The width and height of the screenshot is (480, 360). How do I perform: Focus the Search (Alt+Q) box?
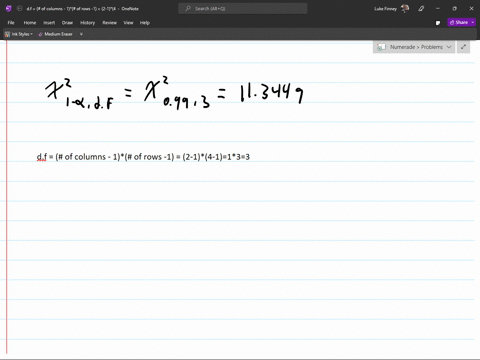(x=243, y=9)
